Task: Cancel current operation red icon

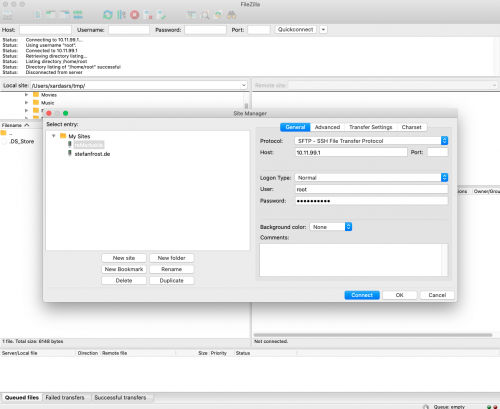Action: 135,15
